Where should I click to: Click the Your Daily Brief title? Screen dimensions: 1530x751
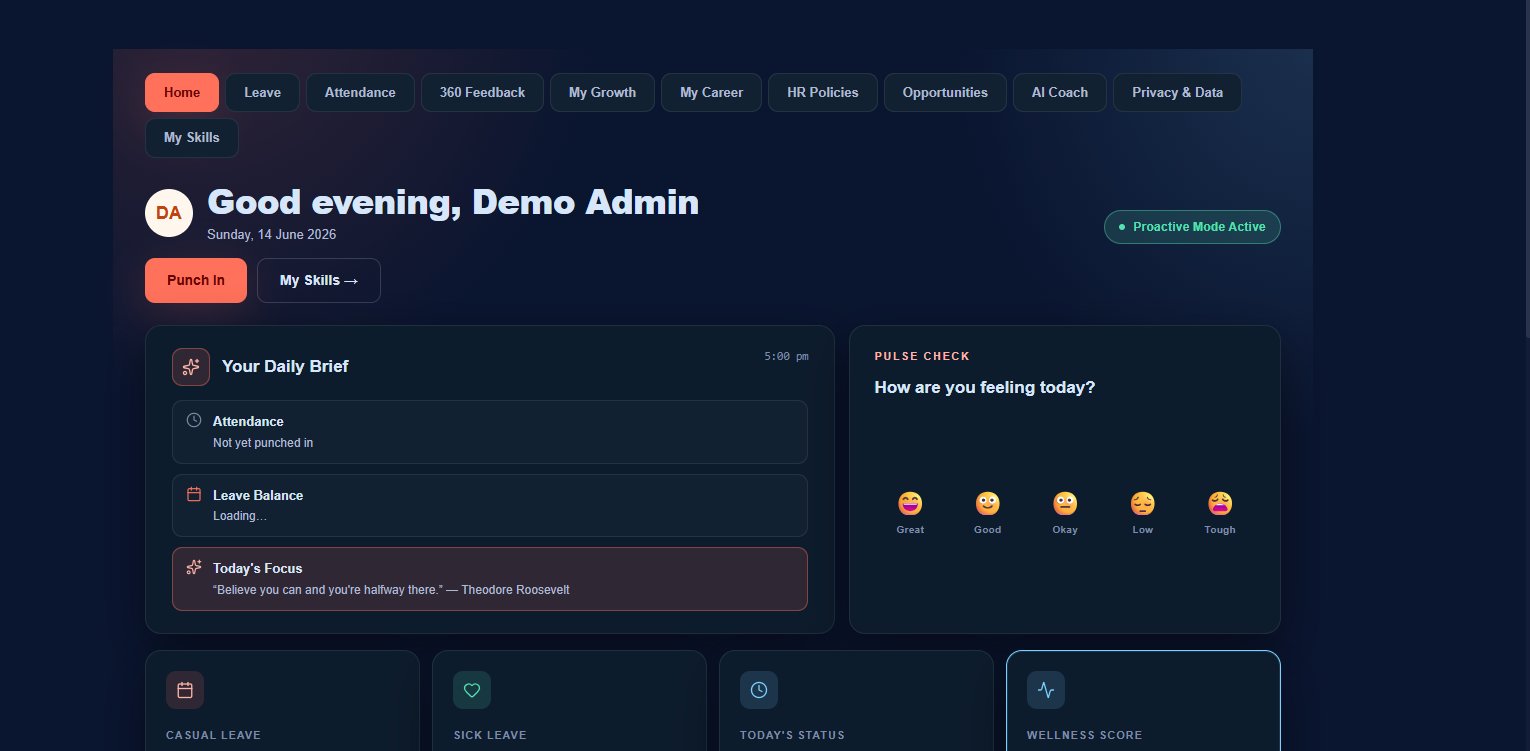pyautogui.click(x=285, y=366)
